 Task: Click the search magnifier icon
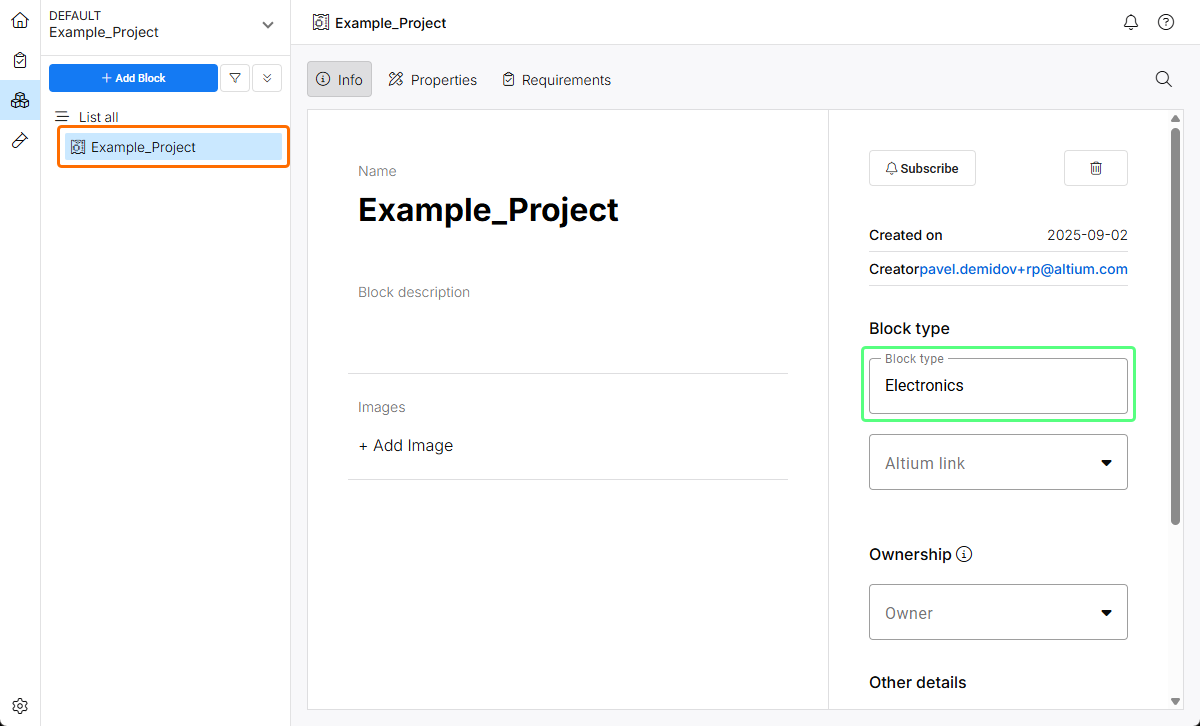[x=1164, y=79]
